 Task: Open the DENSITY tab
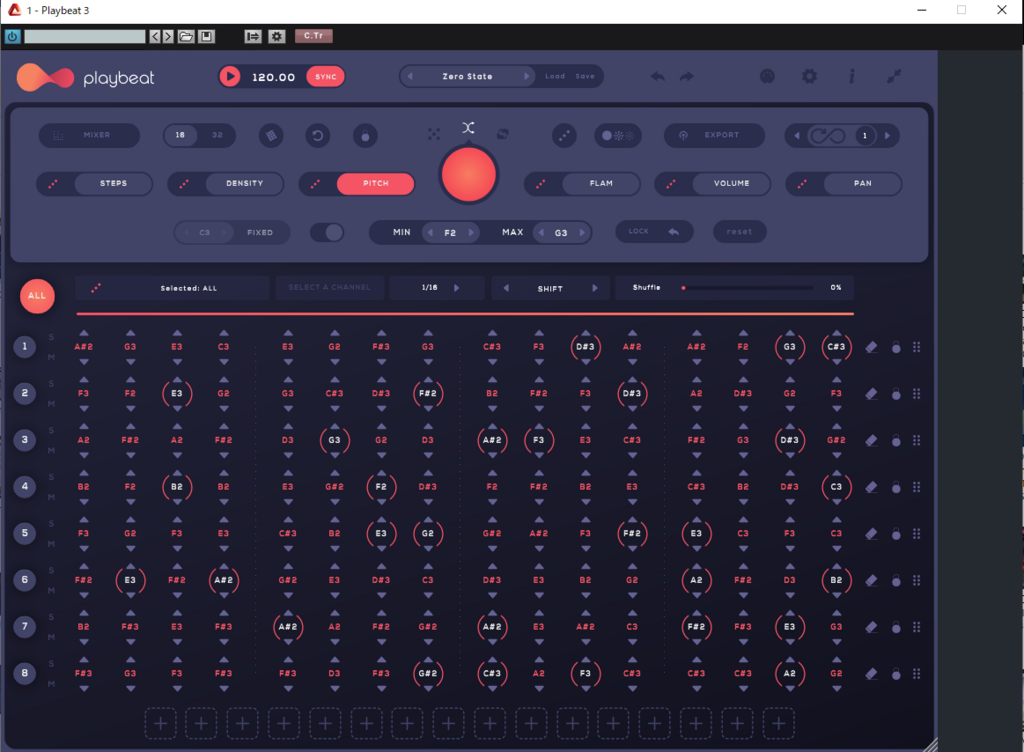pos(245,183)
